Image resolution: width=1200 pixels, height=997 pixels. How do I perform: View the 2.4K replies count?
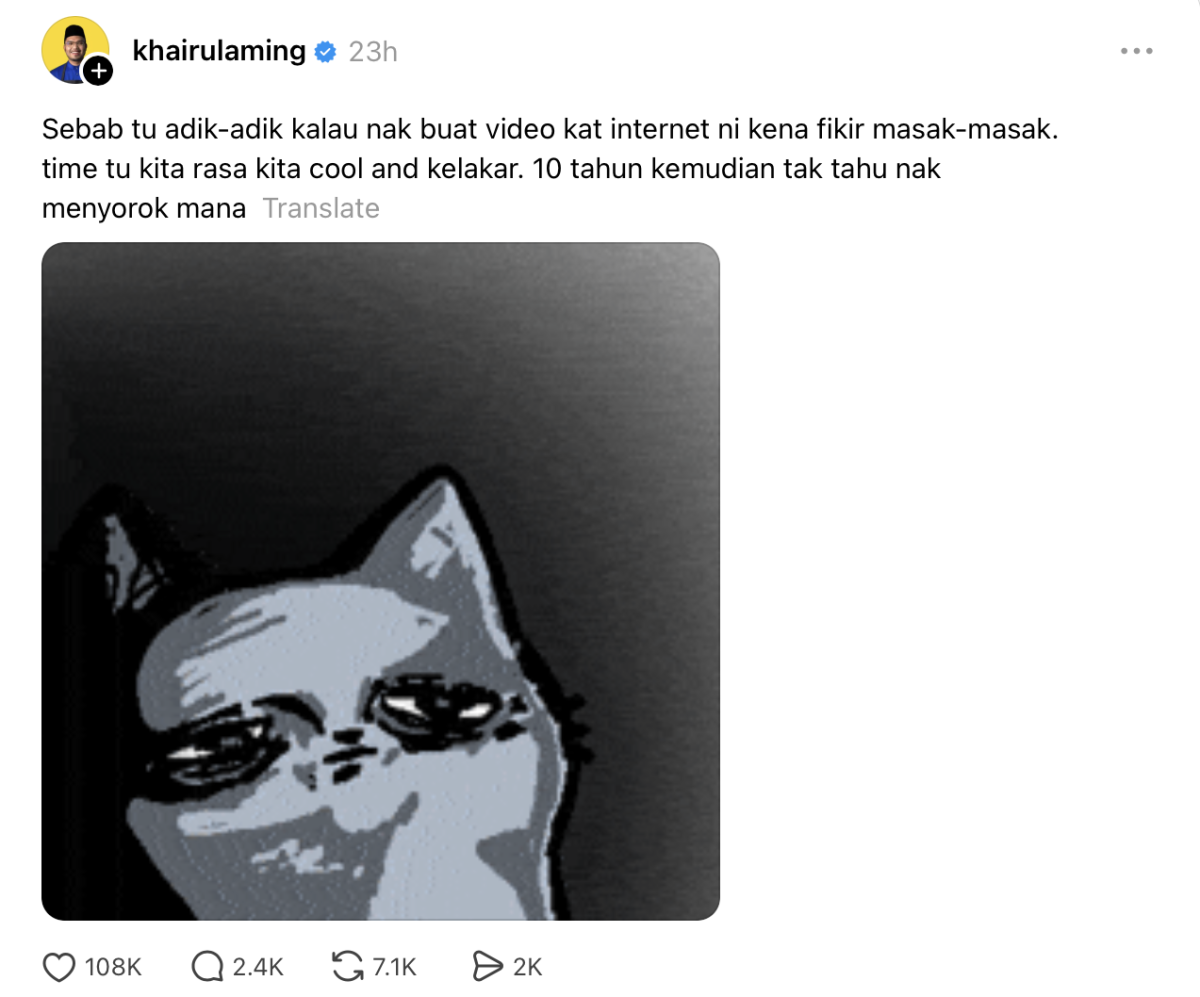coord(258,967)
